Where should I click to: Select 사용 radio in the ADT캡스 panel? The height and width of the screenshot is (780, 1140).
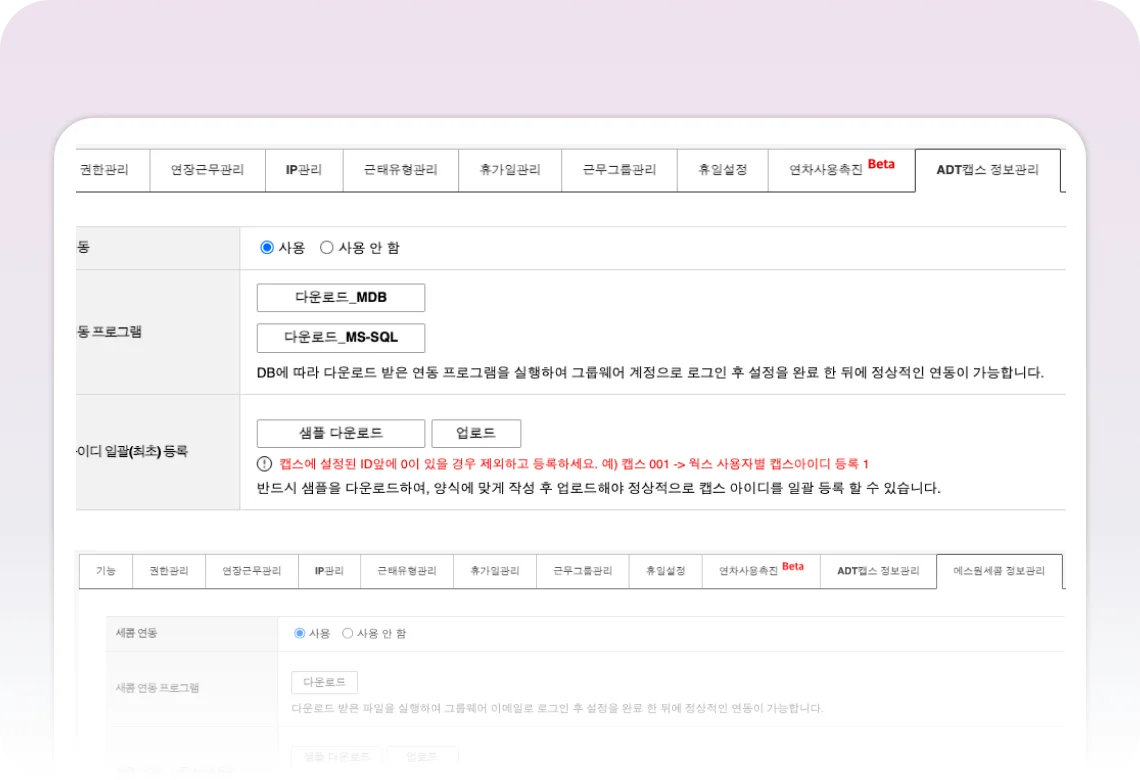point(267,247)
